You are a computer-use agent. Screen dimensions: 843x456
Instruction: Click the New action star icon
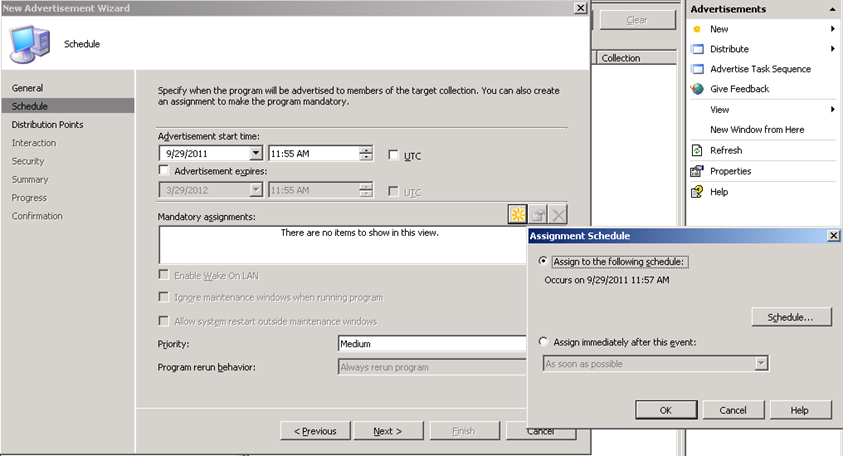697,29
